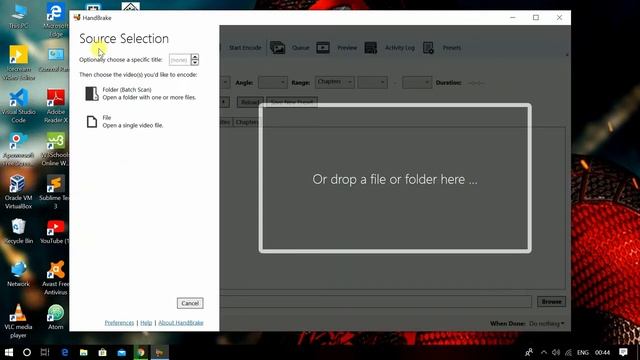Open the Windows Start menu
The height and width of the screenshot is (360, 640).
point(9,352)
